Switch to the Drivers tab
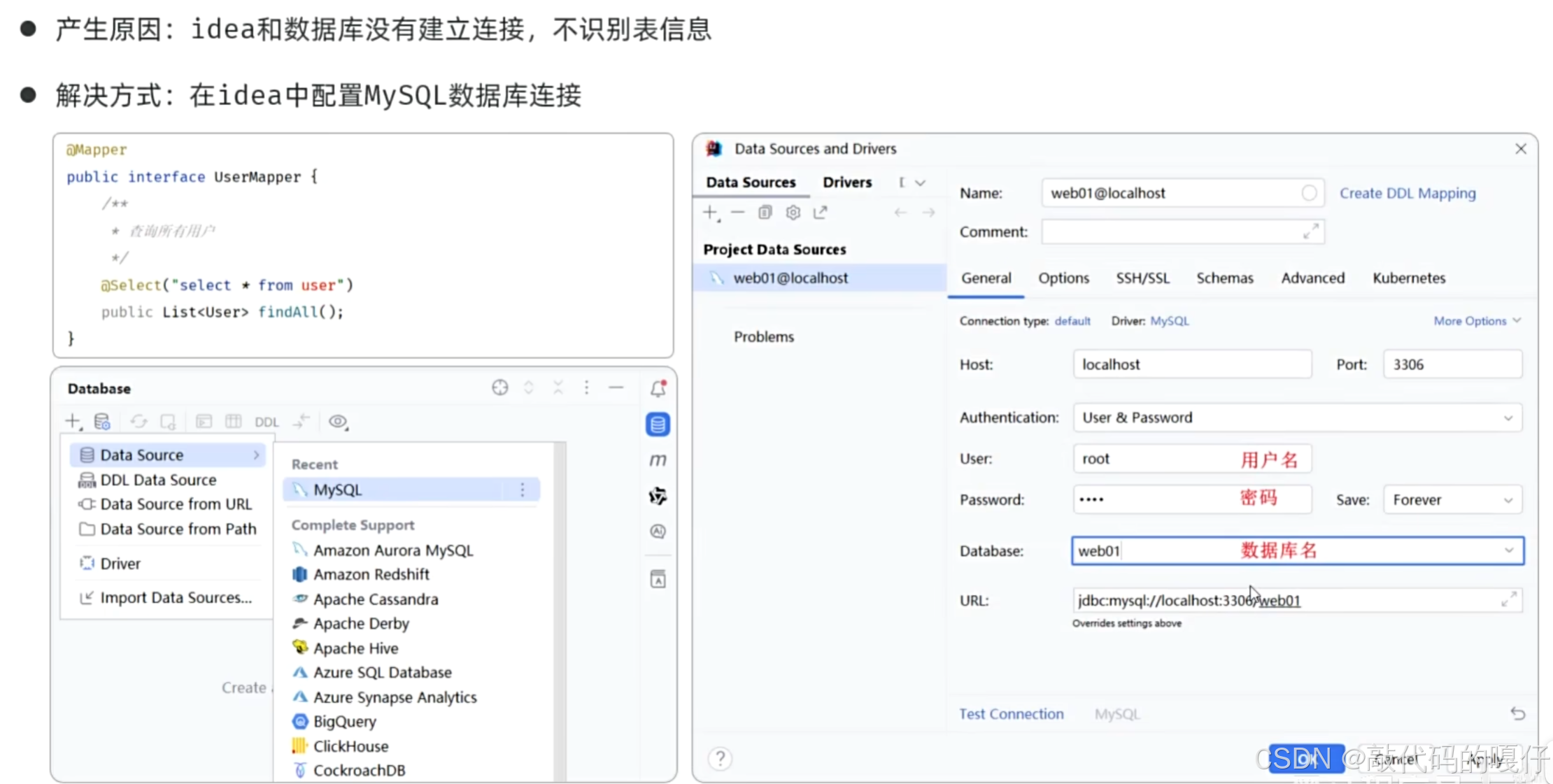The width and height of the screenshot is (1553, 784). pos(846,182)
